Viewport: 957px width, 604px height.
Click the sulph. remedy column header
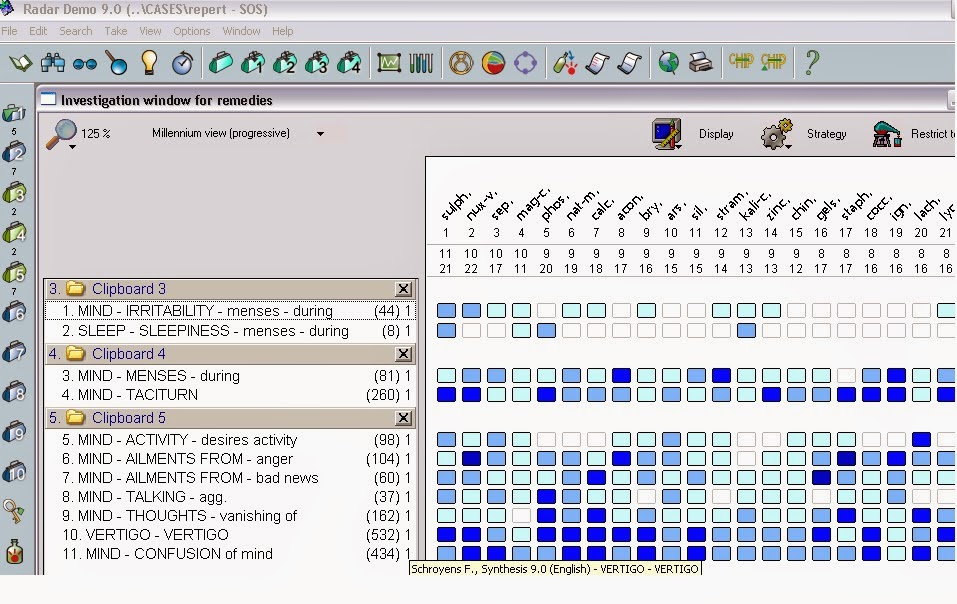[455, 206]
